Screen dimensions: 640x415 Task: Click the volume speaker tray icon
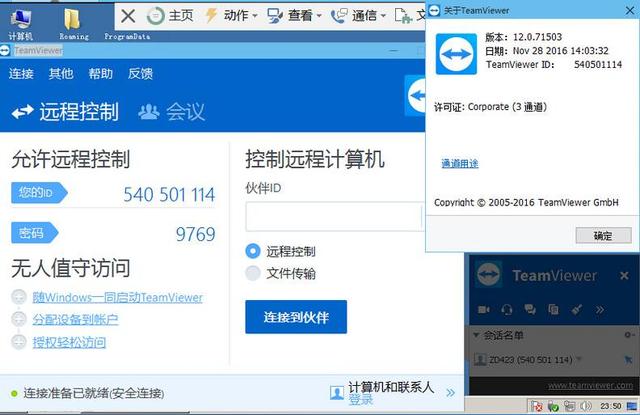586,406
